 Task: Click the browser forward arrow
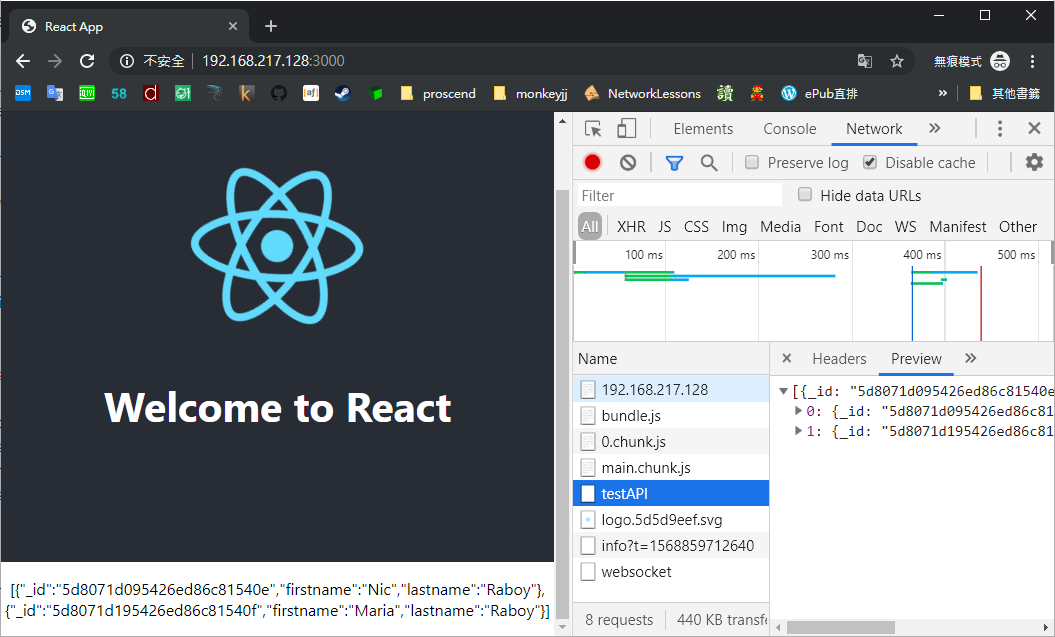(x=55, y=61)
